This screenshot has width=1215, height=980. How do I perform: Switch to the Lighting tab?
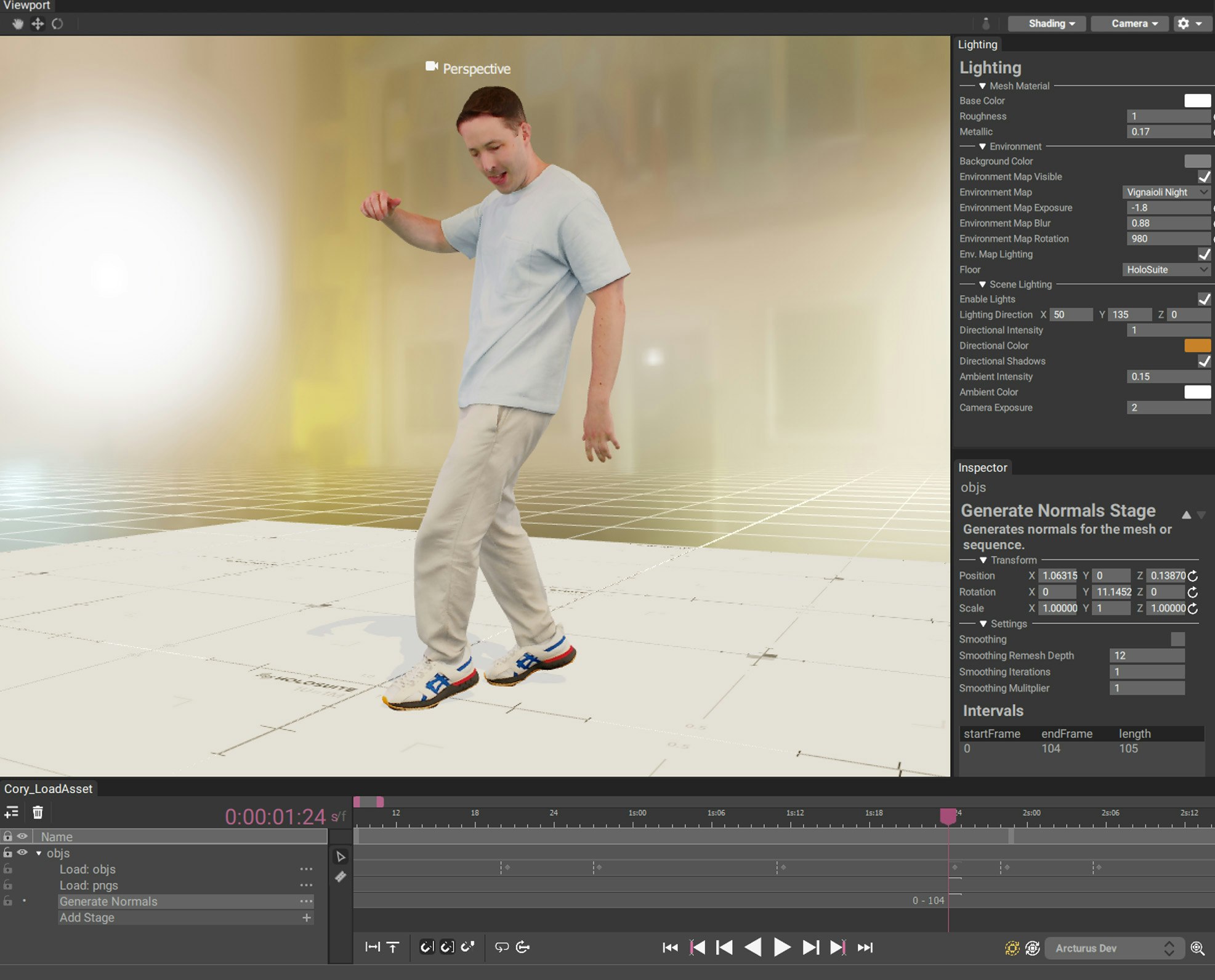coord(977,44)
